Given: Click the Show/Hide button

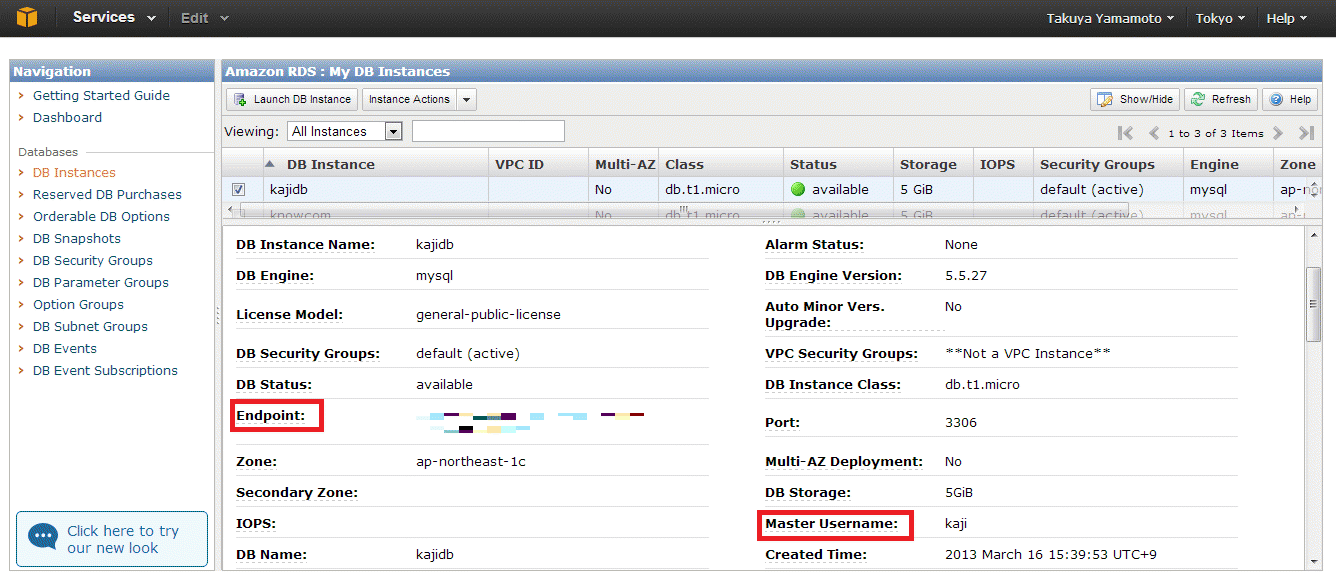Looking at the screenshot, I should (1135, 99).
